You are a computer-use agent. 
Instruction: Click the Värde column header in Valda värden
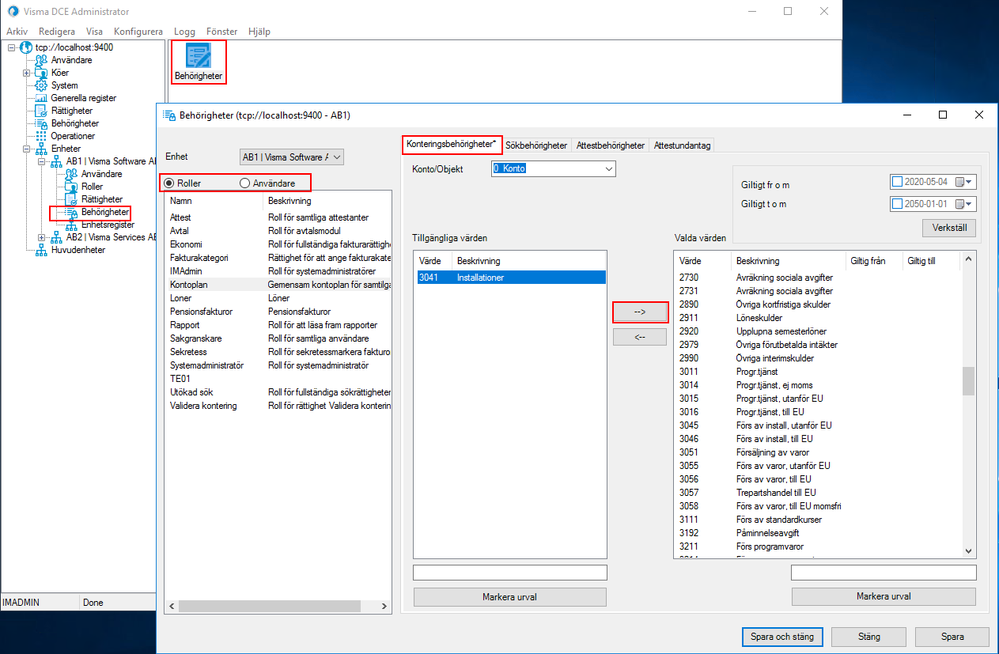coord(703,261)
